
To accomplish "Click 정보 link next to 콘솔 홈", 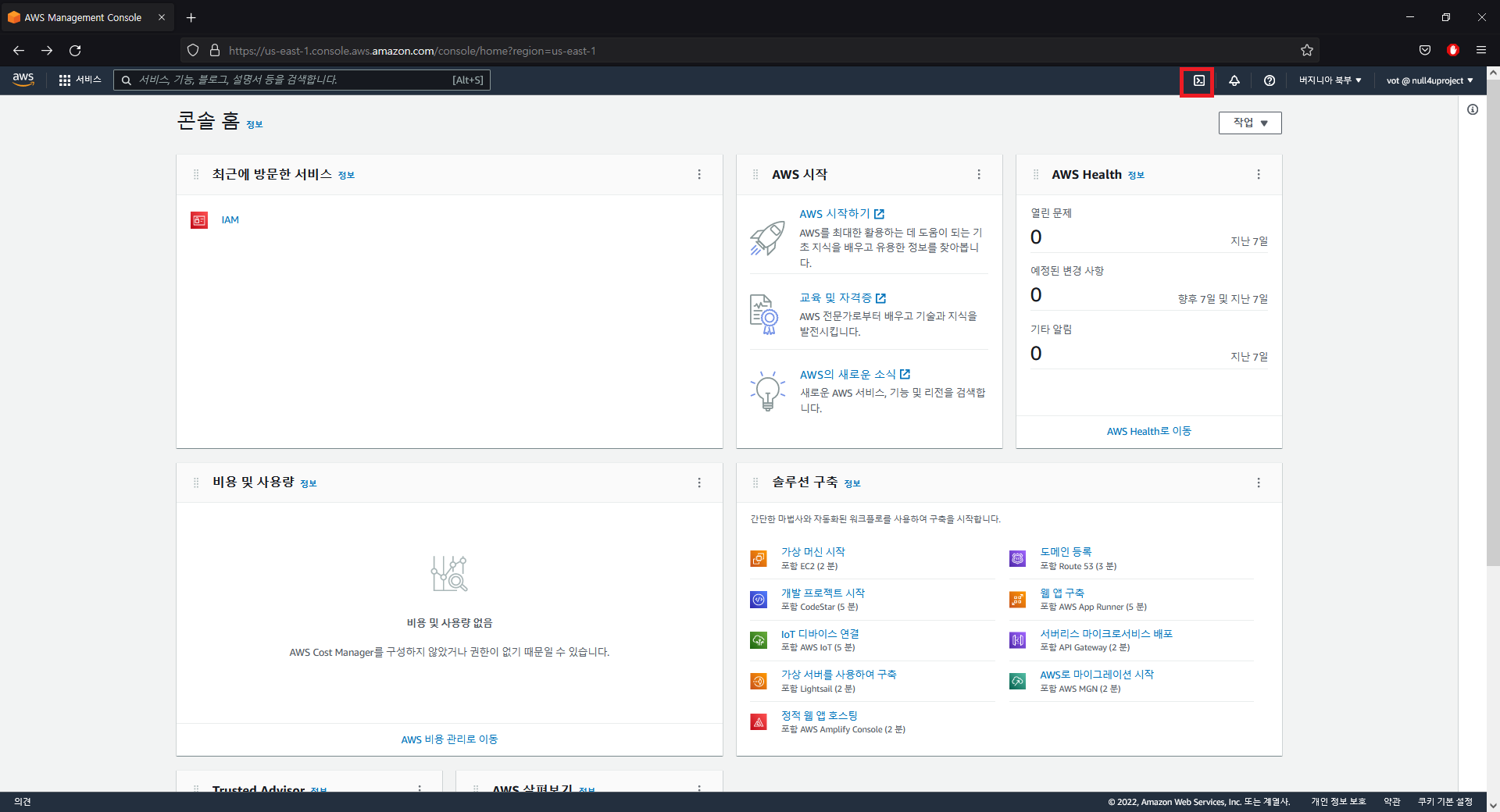I will pyautogui.click(x=255, y=125).
